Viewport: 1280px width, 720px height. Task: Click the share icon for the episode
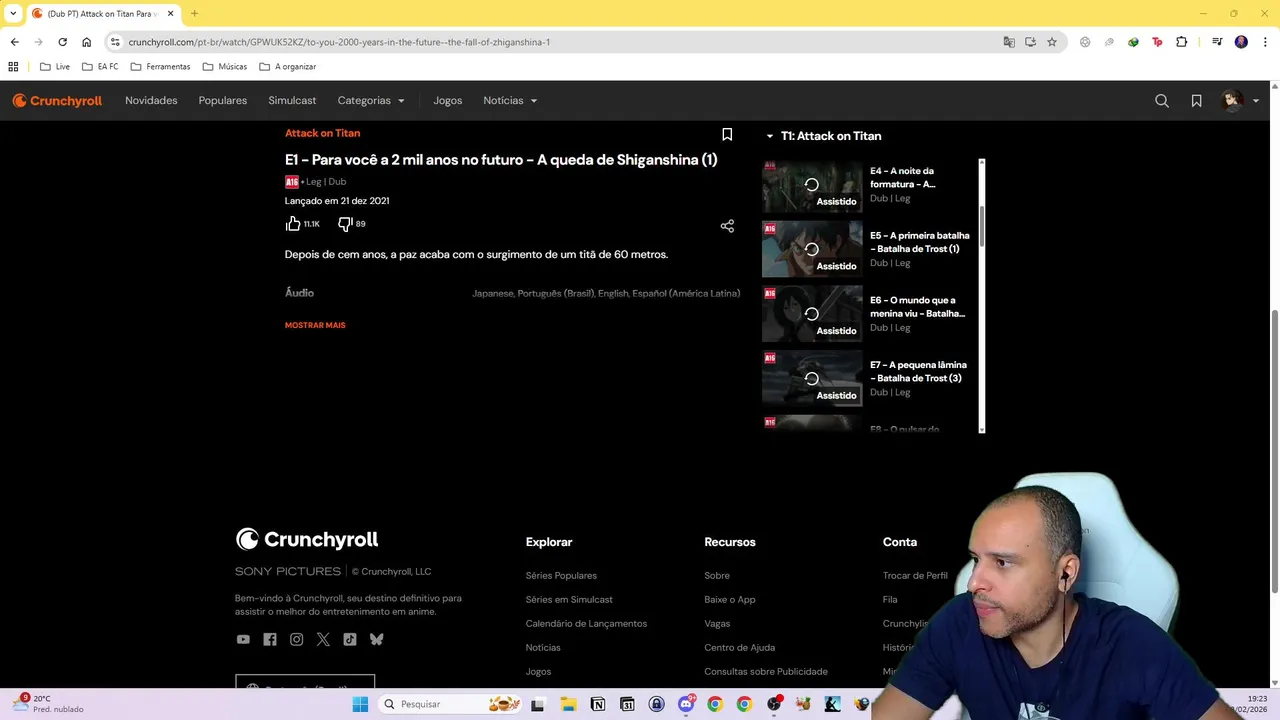(727, 226)
